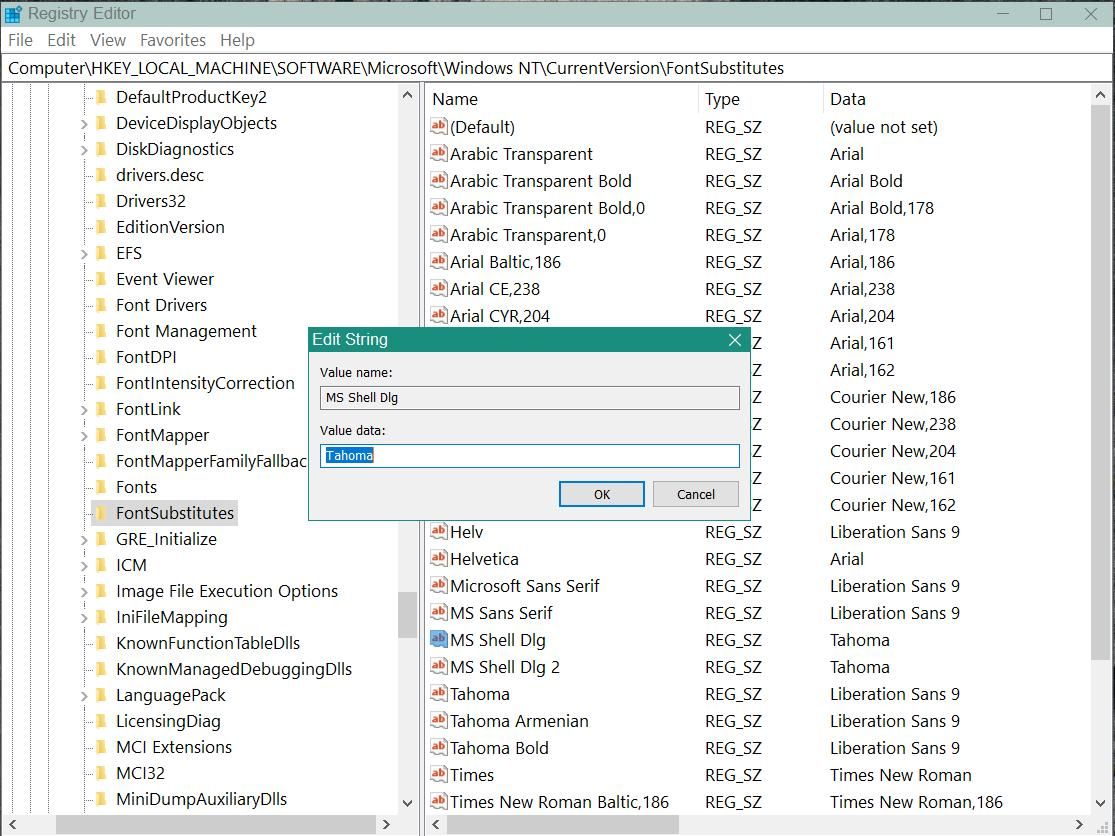Click the folder icon of Fonts key

pyautogui.click(x=102, y=487)
